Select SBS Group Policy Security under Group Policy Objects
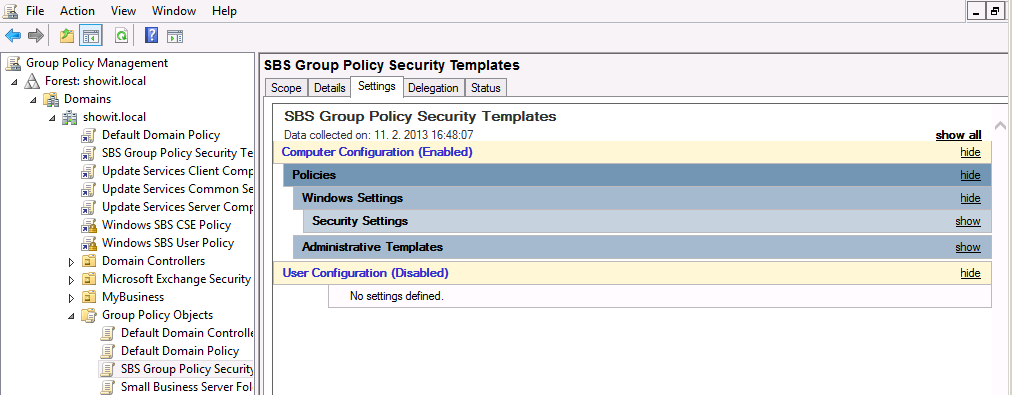 187,369
